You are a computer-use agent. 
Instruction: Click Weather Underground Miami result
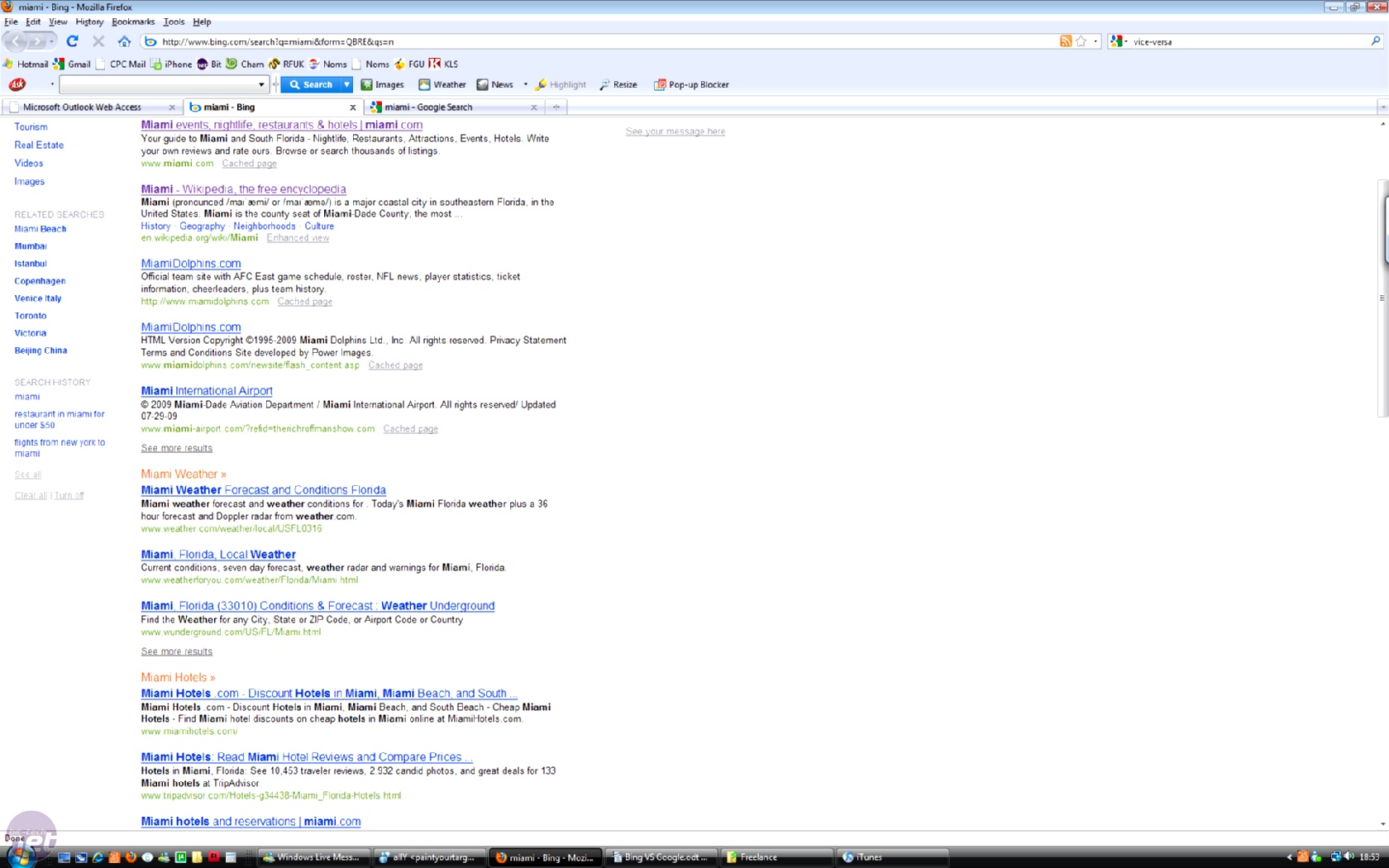317,606
